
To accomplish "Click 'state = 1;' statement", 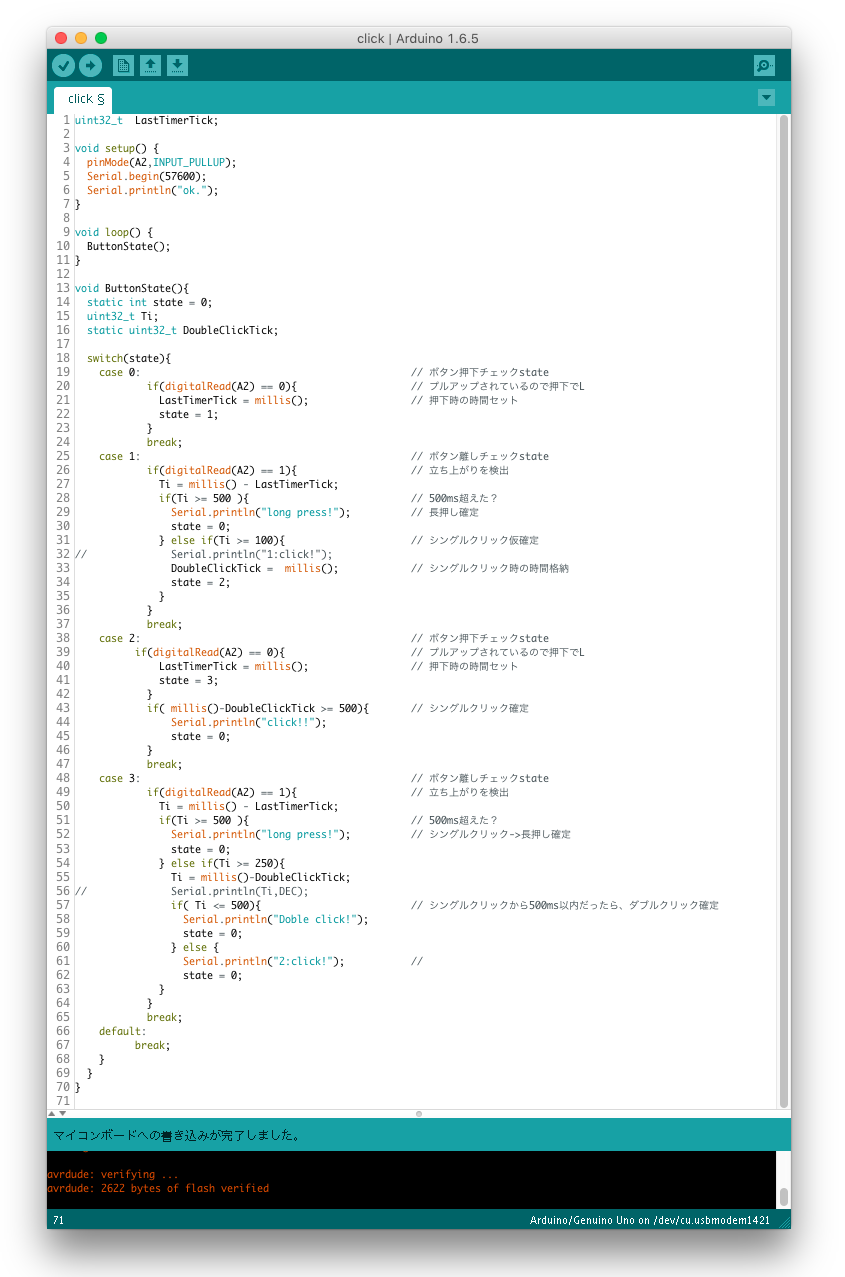I will (189, 414).
